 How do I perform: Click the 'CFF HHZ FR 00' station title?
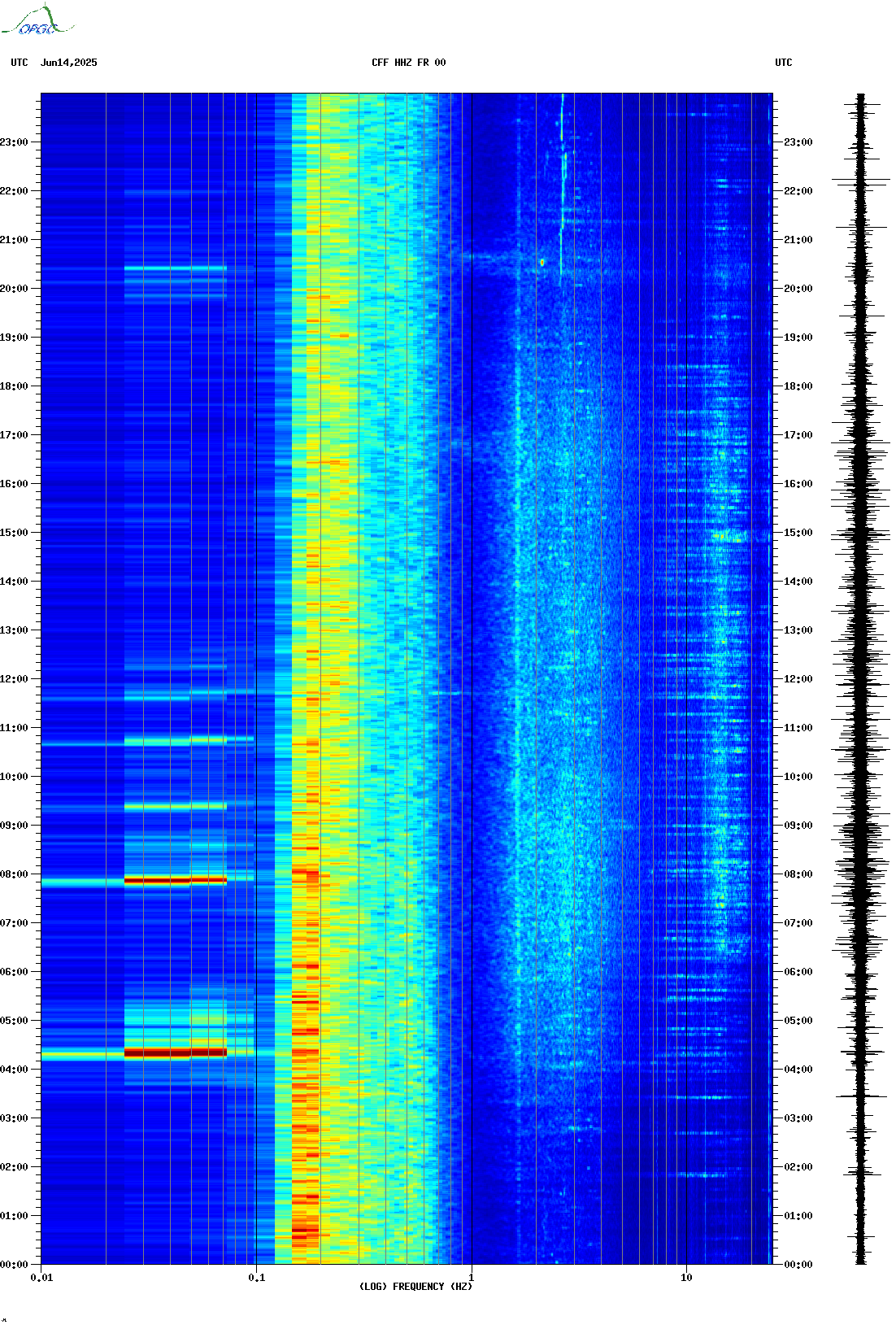[x=409, y=63]
